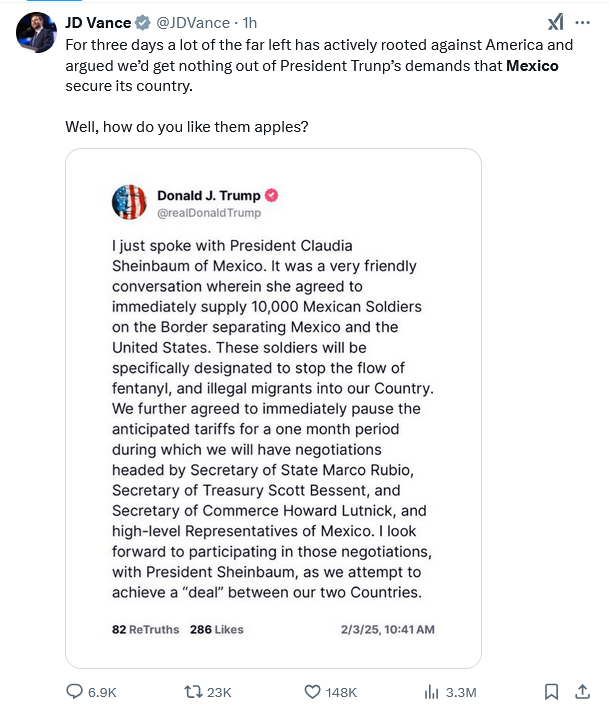Open the three-dot more options menu
The height and width of the screenshot is (713, 609).
(583, 22)
